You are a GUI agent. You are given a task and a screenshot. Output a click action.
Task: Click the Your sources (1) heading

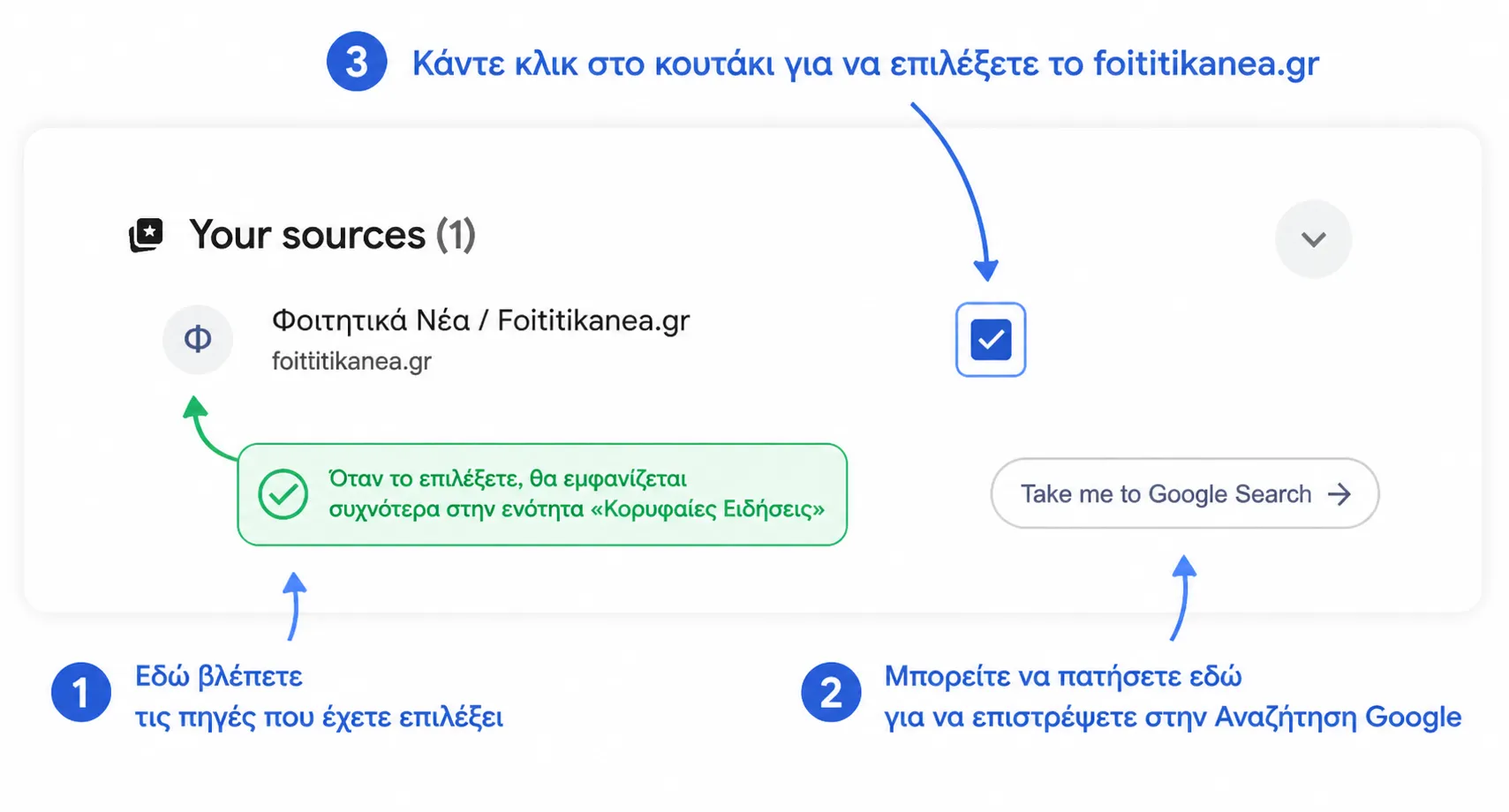[332, 235]
